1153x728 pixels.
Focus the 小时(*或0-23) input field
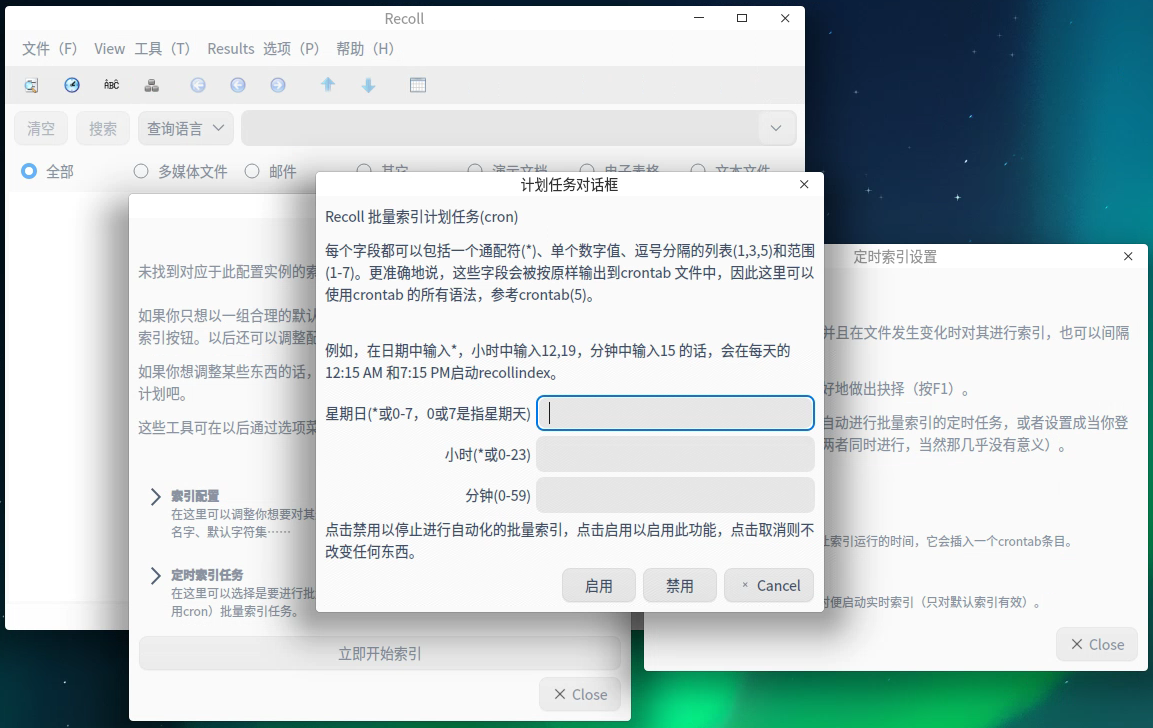tap(675, 454)
